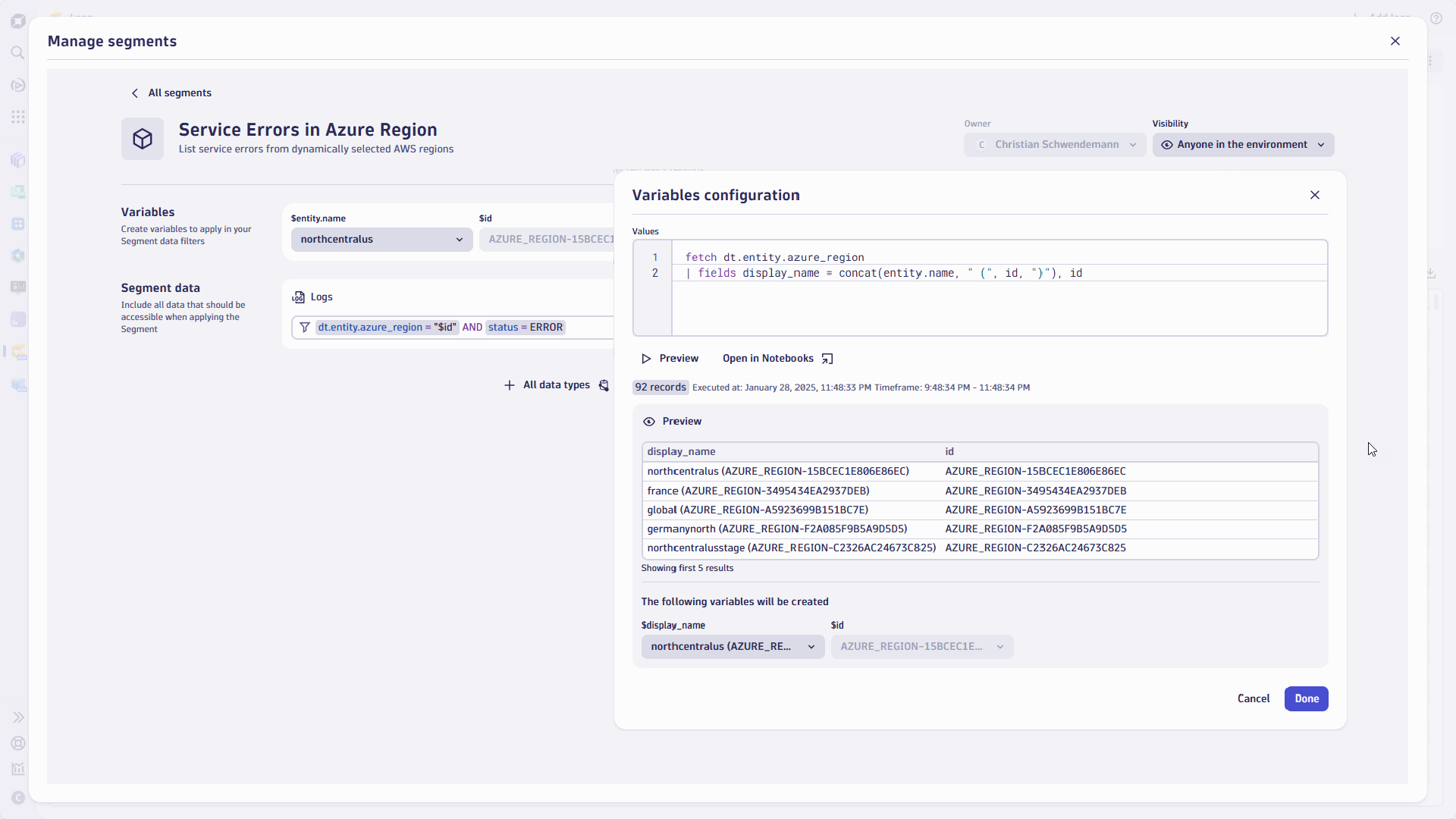
Task: Go back to All segments
Action: (171, 93)
